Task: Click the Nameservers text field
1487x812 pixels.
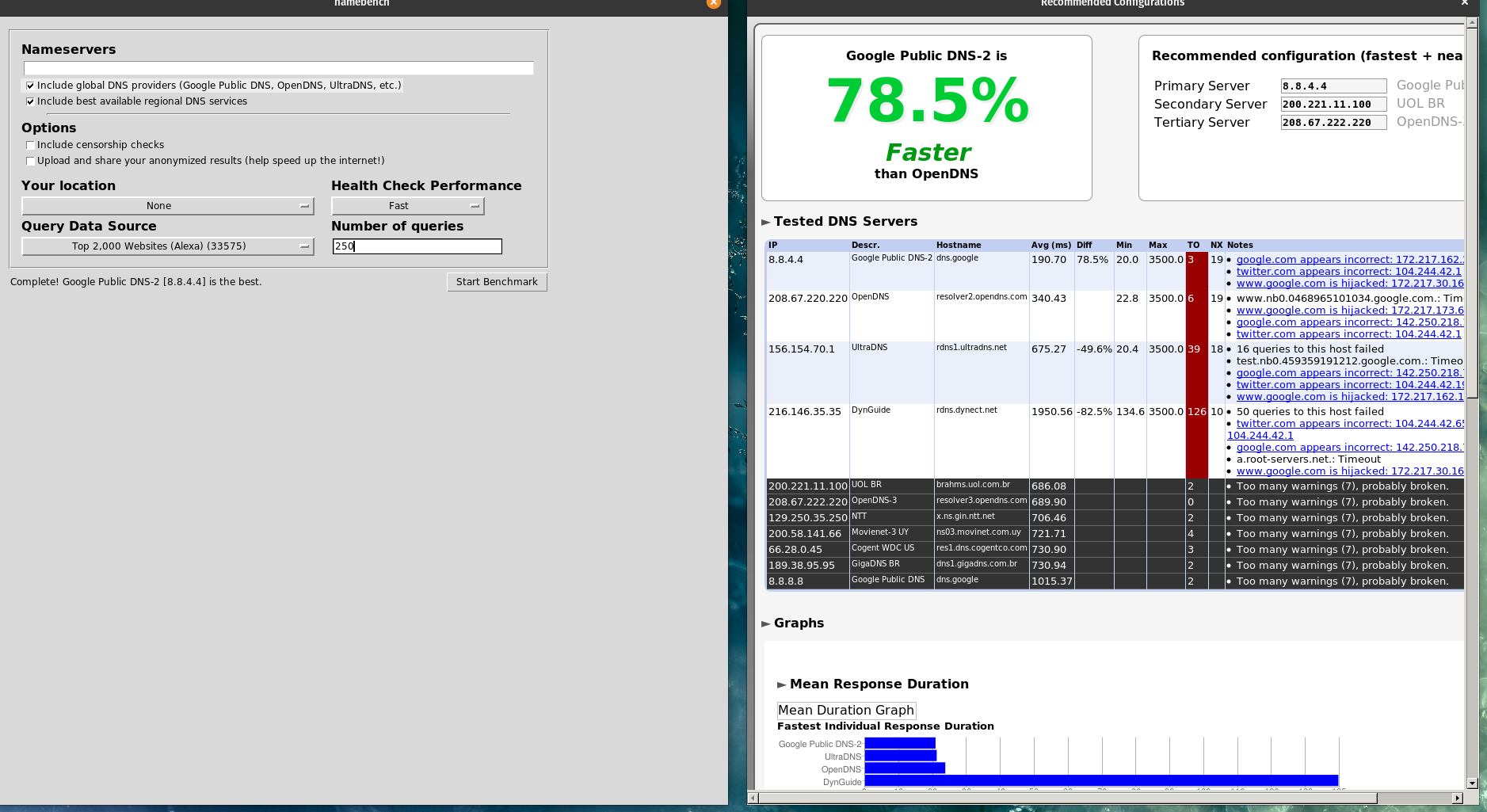Action: (278, 68)
